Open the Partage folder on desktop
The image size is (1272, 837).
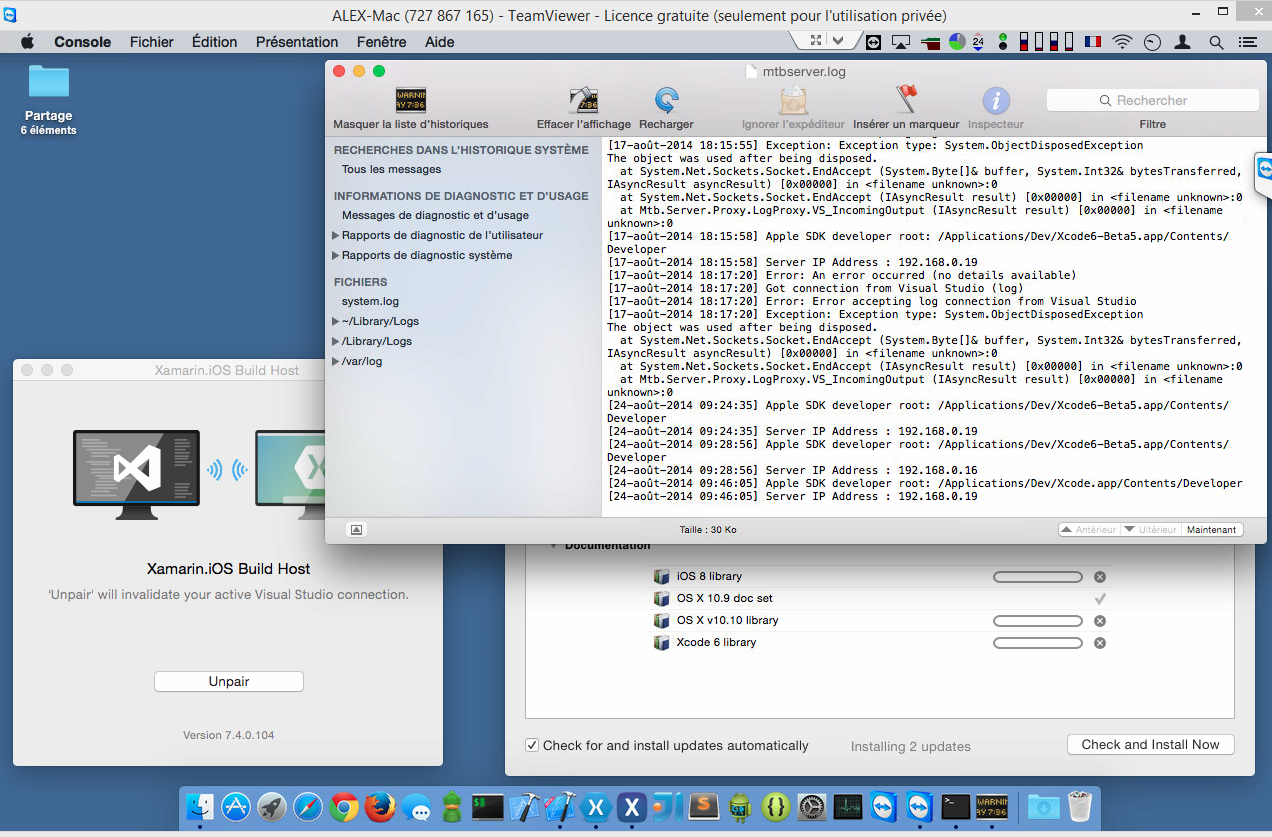point(49,81)
